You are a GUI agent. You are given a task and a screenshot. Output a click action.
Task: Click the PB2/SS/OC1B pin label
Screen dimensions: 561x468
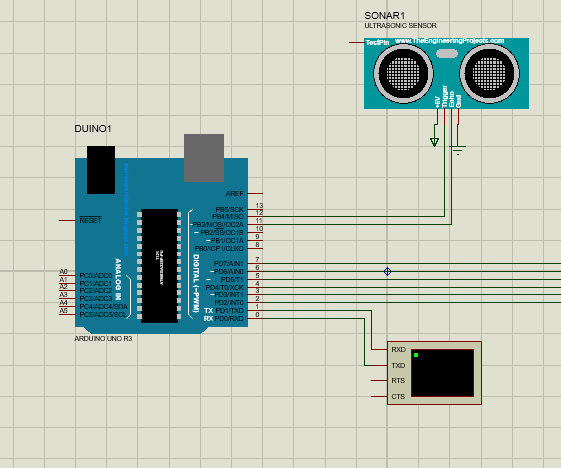(222, 233)
